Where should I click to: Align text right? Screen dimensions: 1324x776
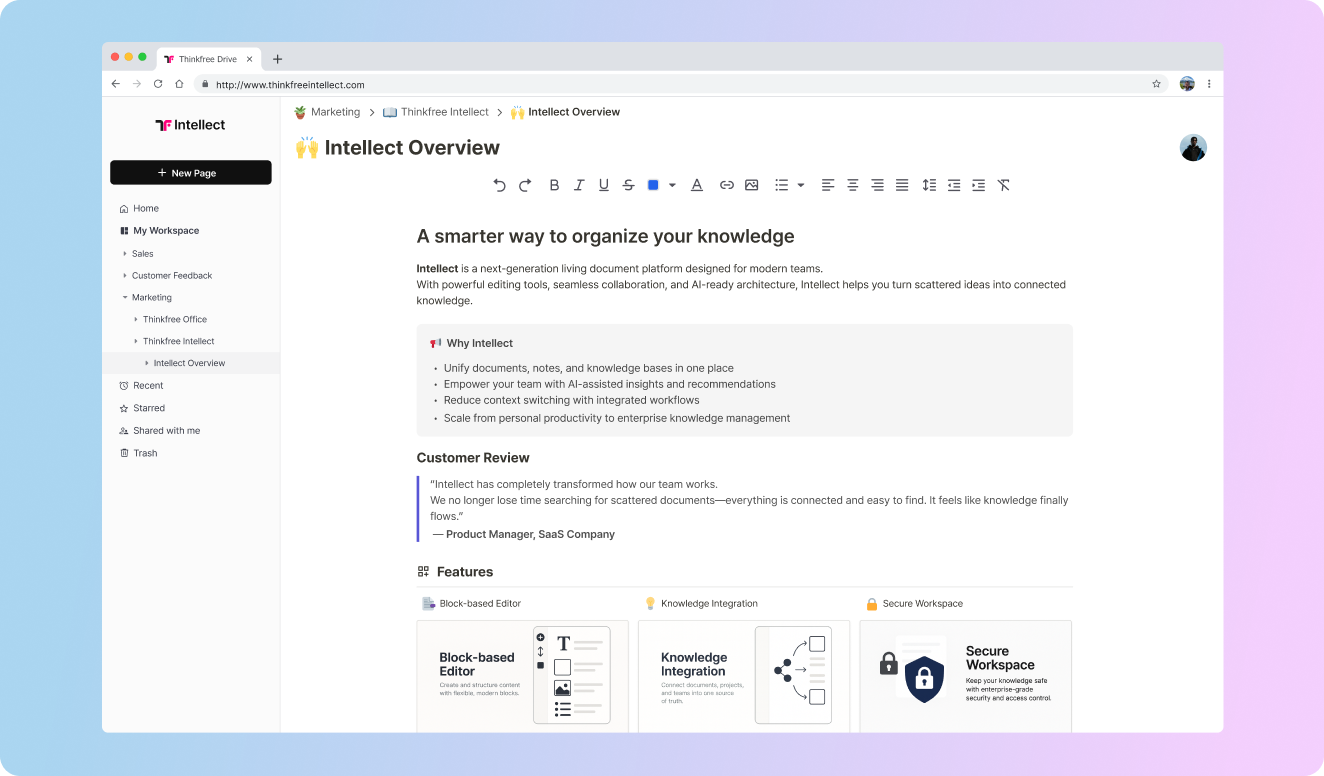(877, 185)
